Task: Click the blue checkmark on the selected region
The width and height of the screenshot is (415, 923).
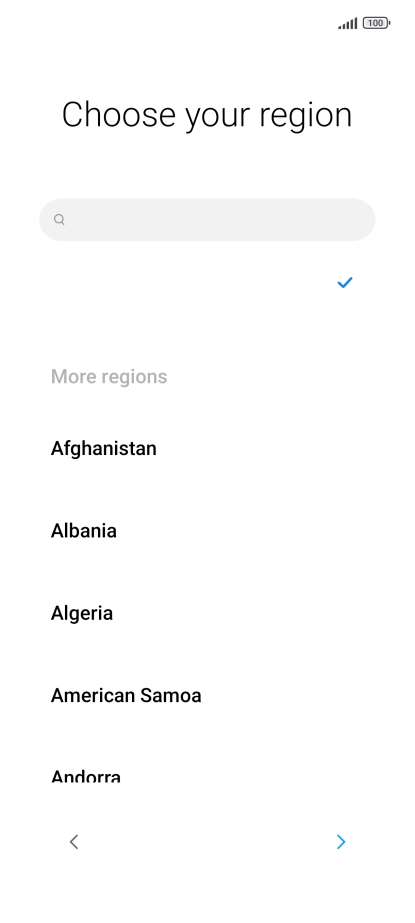Action: click(344, 283)
